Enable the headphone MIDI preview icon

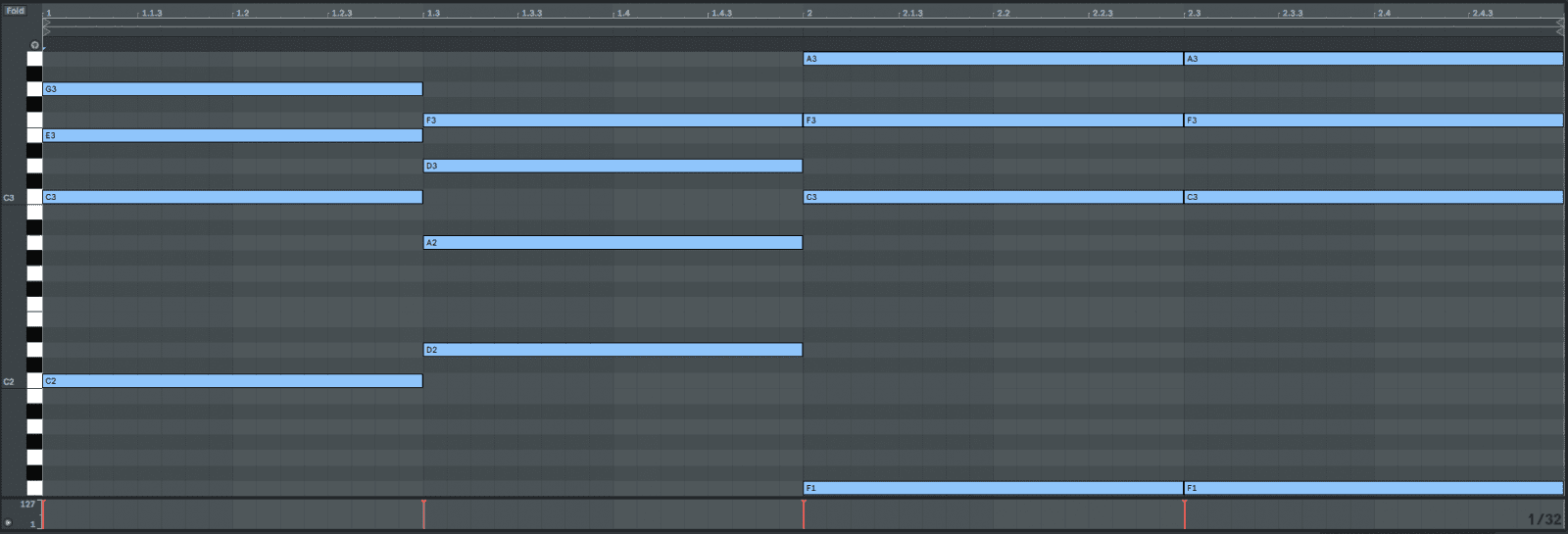(34, 45)
